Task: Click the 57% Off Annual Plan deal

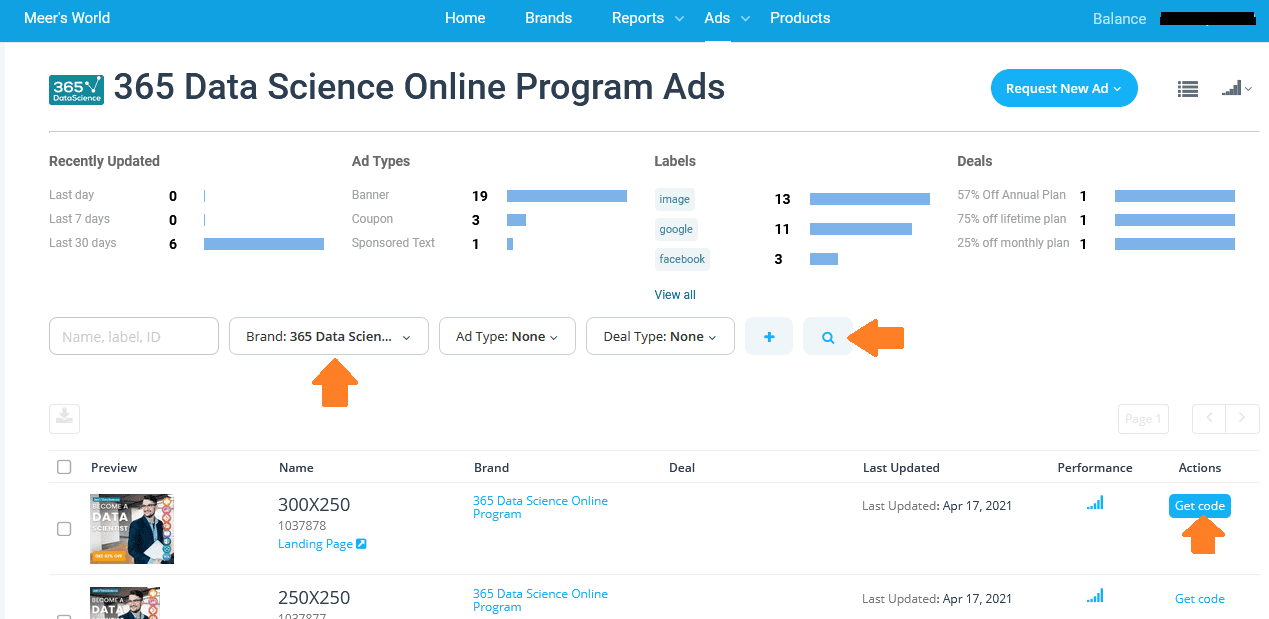Action: pyautogui.click(x=1096, y=195)
